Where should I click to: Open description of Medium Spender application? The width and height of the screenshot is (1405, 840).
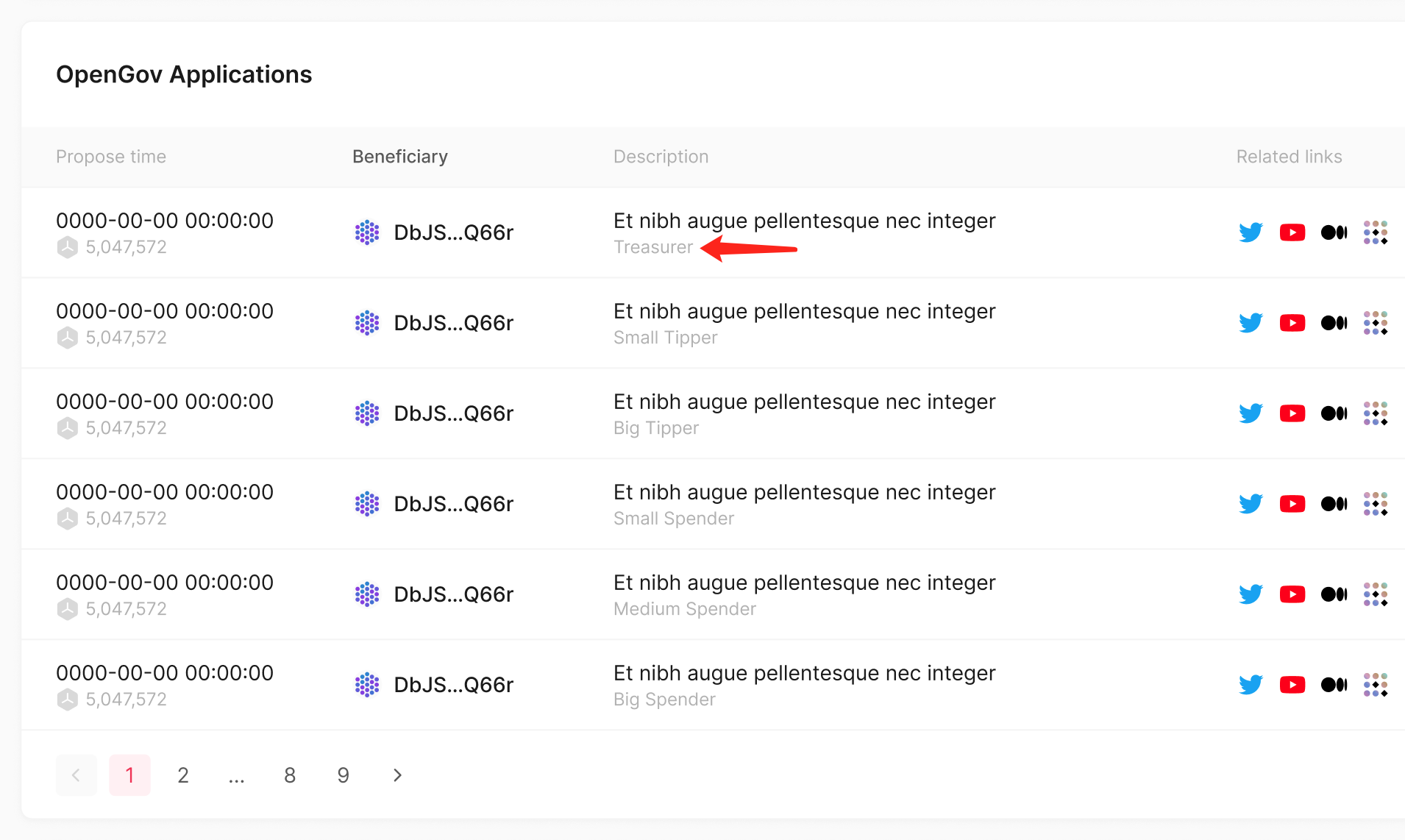804,583
